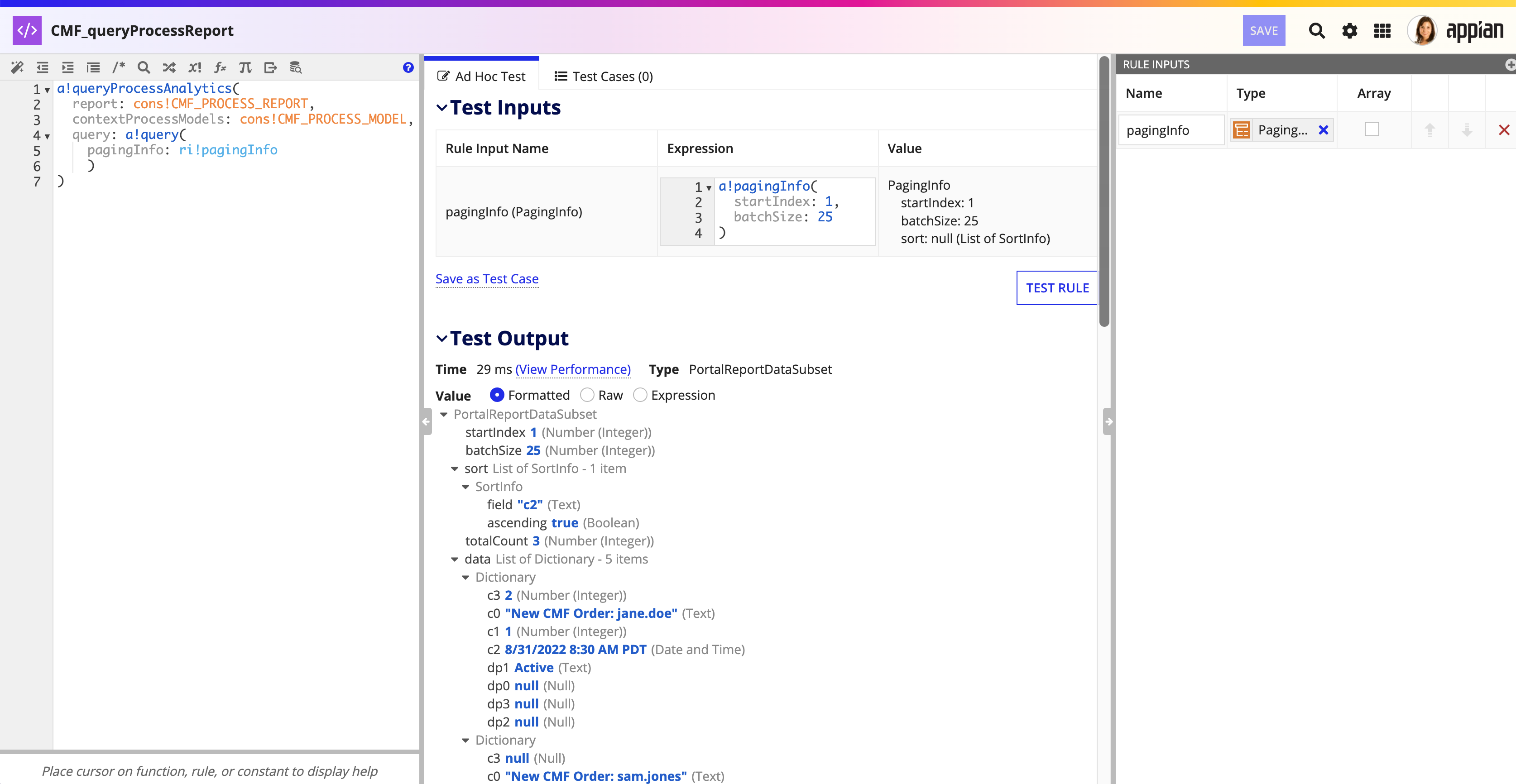The height and width of the screenshot is (784, 1516).
Task: Check the Array box for pagingInfo
Action: [1372, 129]
